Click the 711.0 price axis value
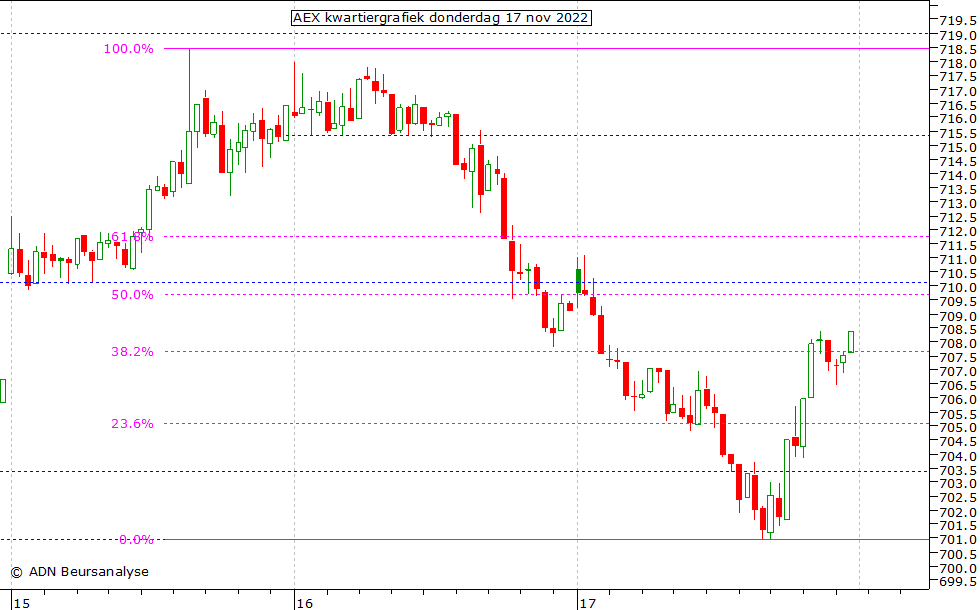 958,259
